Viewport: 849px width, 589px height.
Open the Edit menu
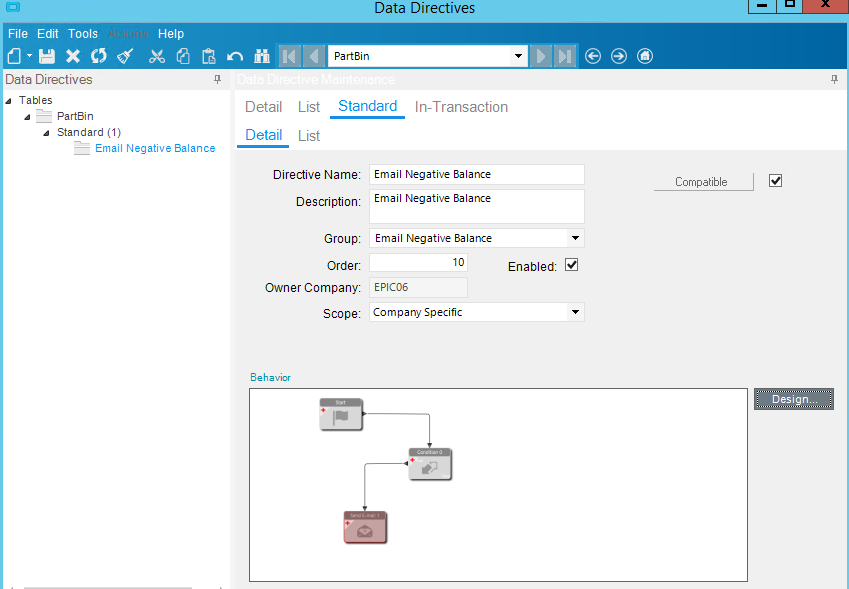pyautogui.click(x=48, y=34)
